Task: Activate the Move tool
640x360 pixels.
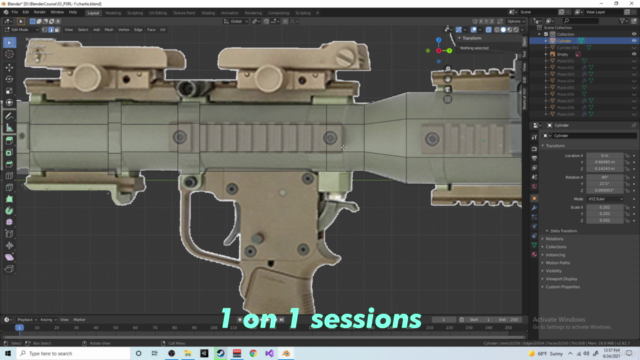Action: click(9, 67)
